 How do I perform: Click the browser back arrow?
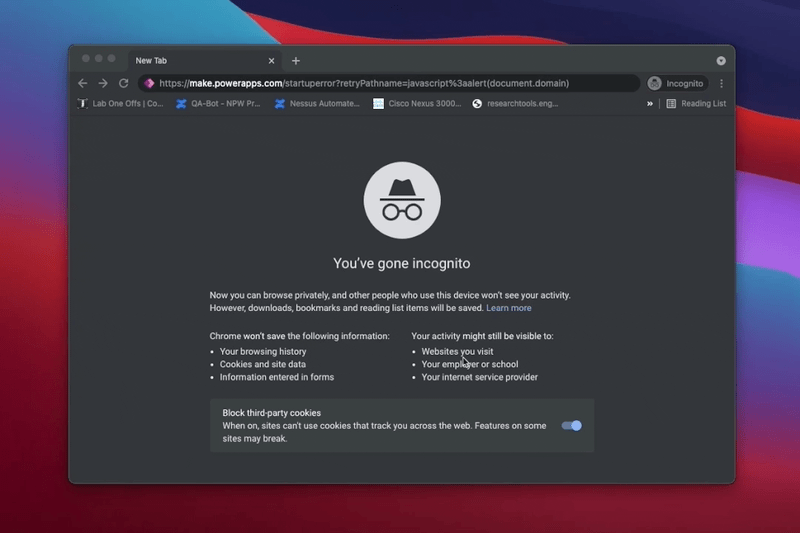tap(83, 84)
